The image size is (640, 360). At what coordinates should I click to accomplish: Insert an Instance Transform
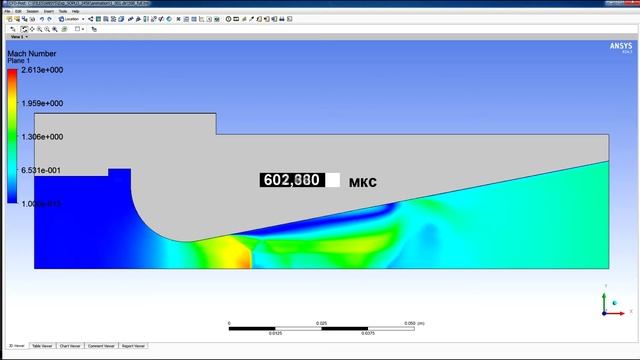click(153, 19)
